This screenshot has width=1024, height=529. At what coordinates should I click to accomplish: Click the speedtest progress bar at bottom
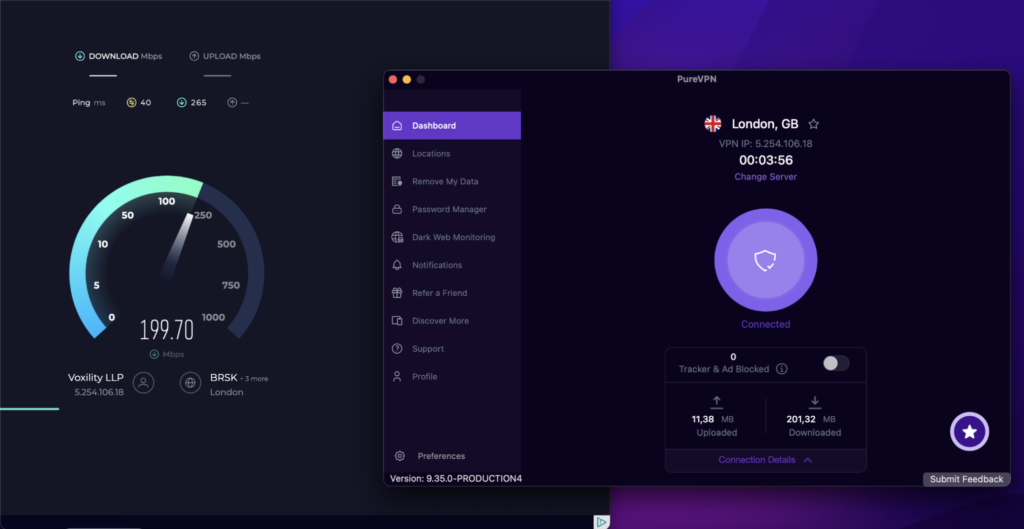coord(29,409)
